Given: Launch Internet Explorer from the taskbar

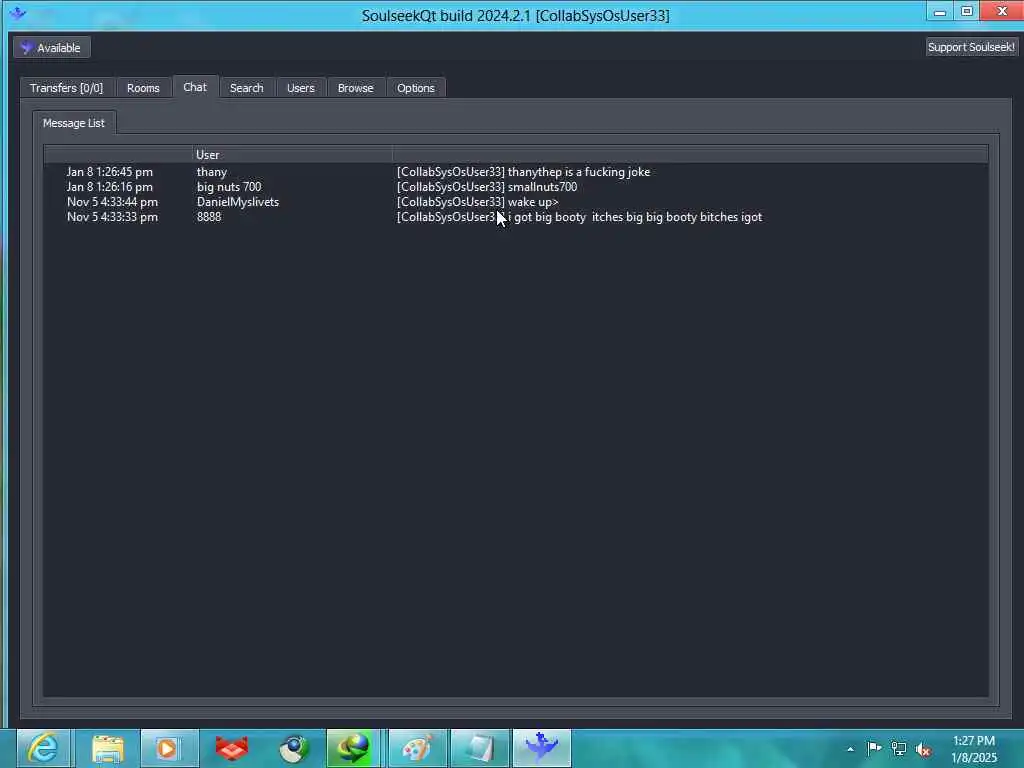Looking at the screenshot, I should pyautogui.click(x=43, y=748).
